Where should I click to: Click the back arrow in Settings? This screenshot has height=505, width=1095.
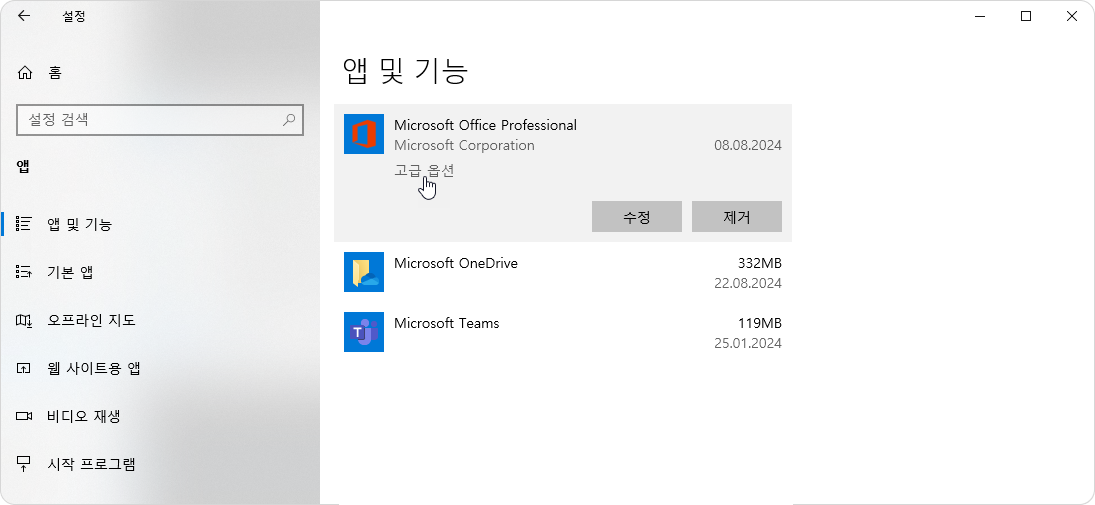tap(24, 16)
